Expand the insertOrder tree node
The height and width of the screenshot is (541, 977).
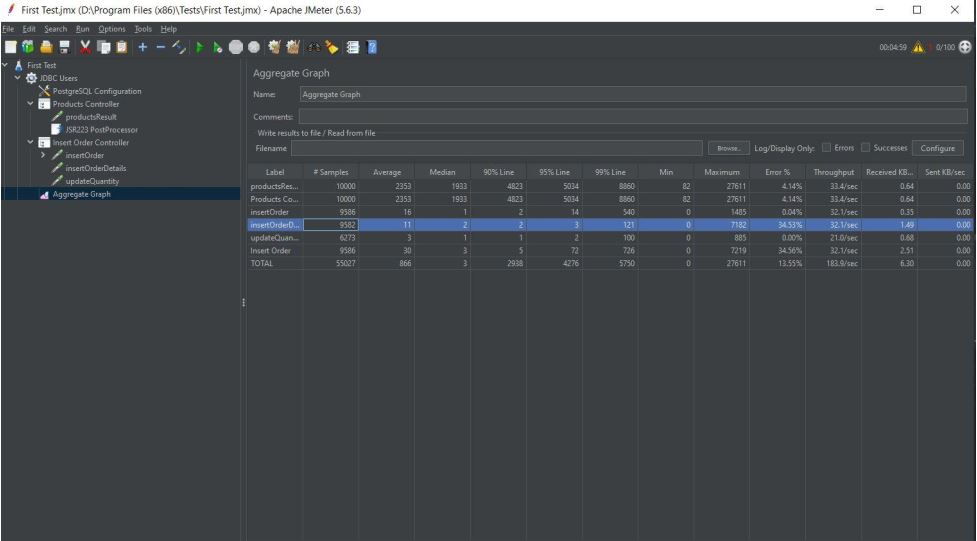point(42,155)
